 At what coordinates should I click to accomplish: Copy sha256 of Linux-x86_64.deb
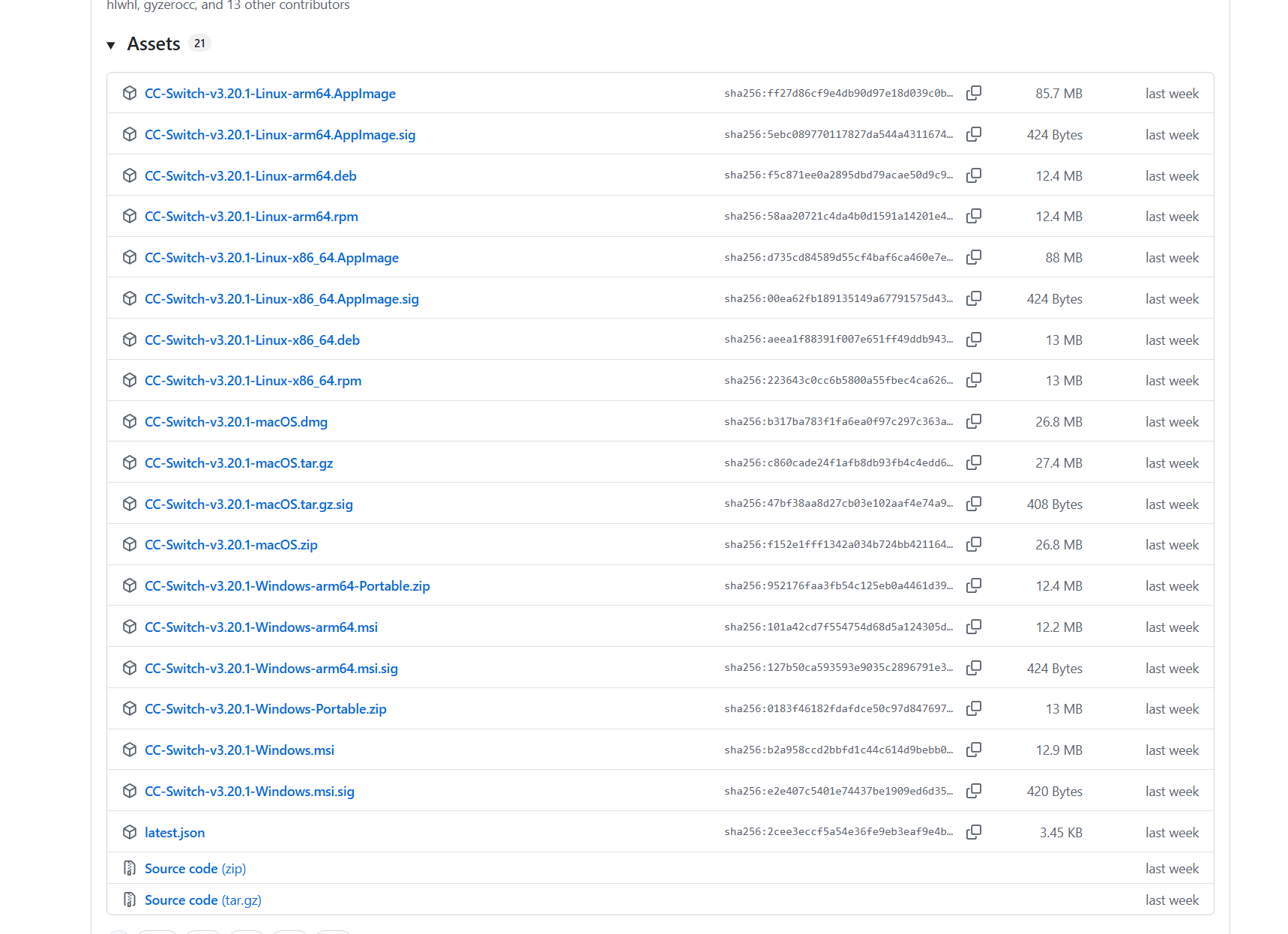[x=974, y=340]
